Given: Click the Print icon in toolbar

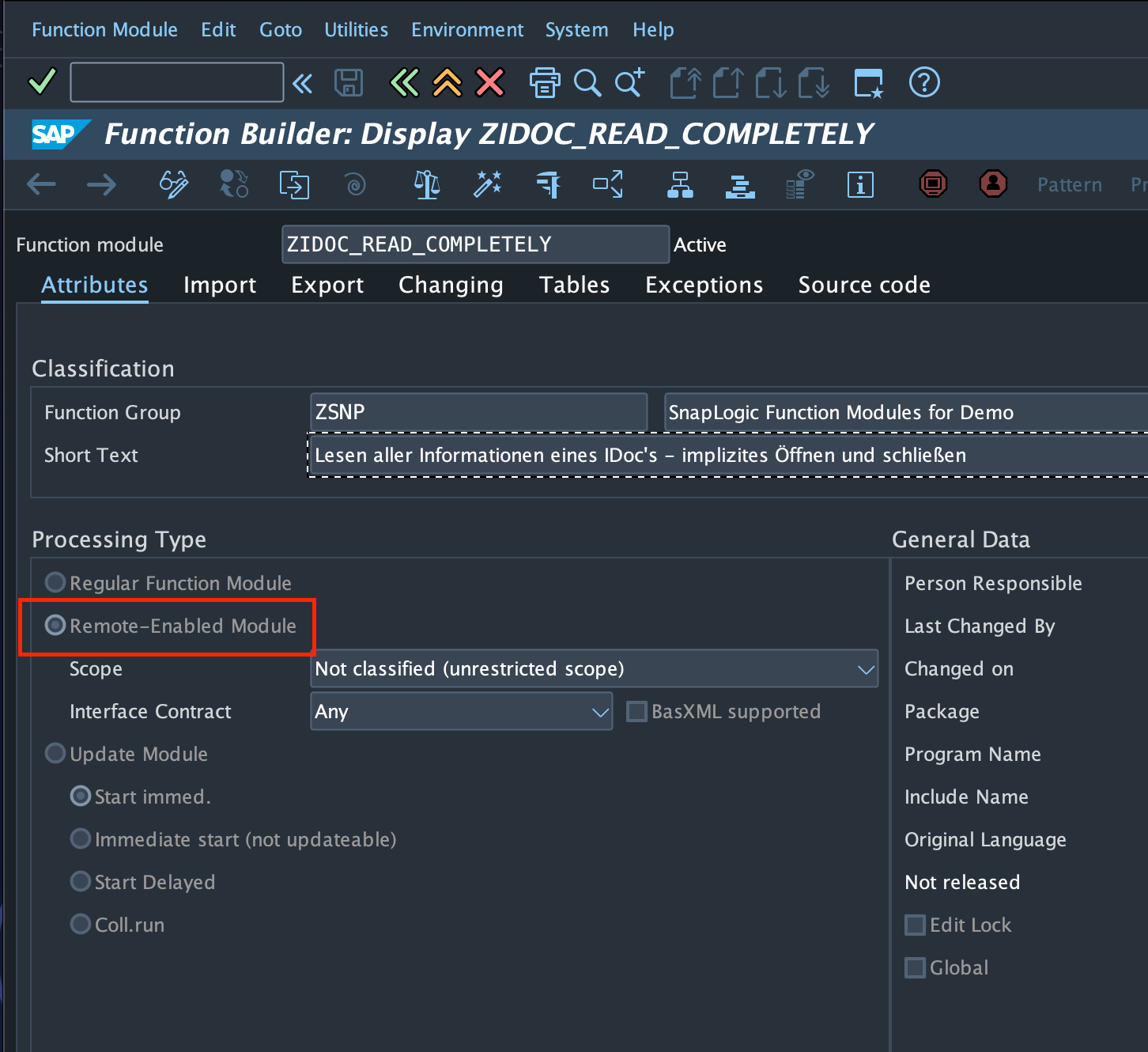Looking at the screenshot, I should 544,82.
